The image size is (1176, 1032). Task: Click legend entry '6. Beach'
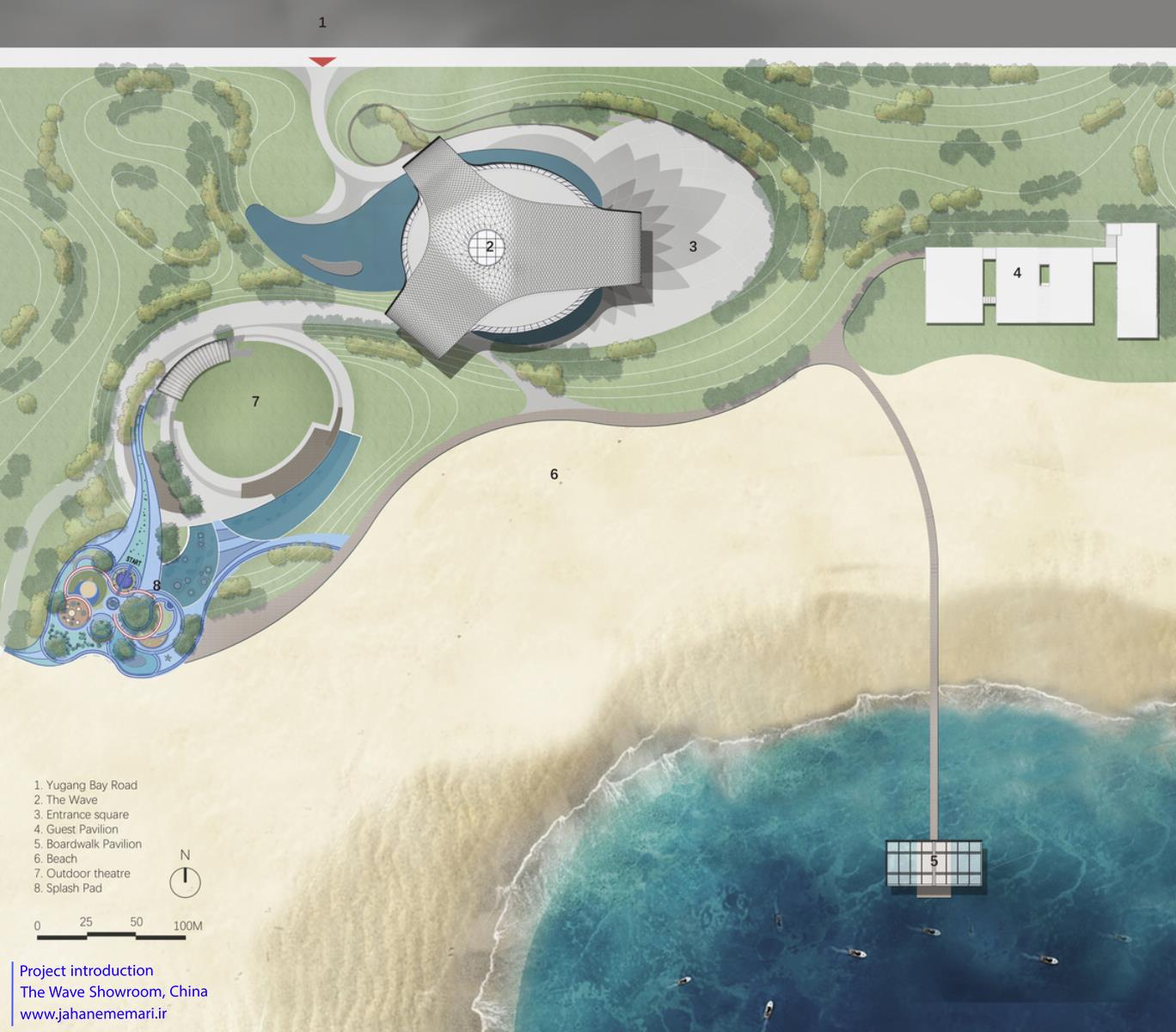(x=55, y=858)
